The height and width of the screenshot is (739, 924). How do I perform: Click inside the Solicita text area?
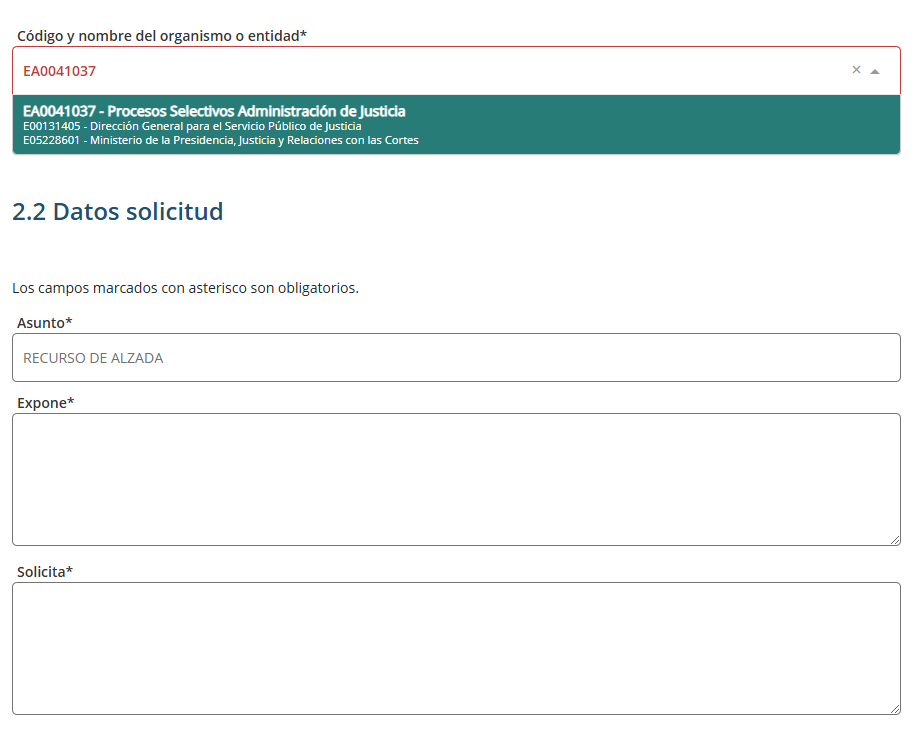pos(456,649)
